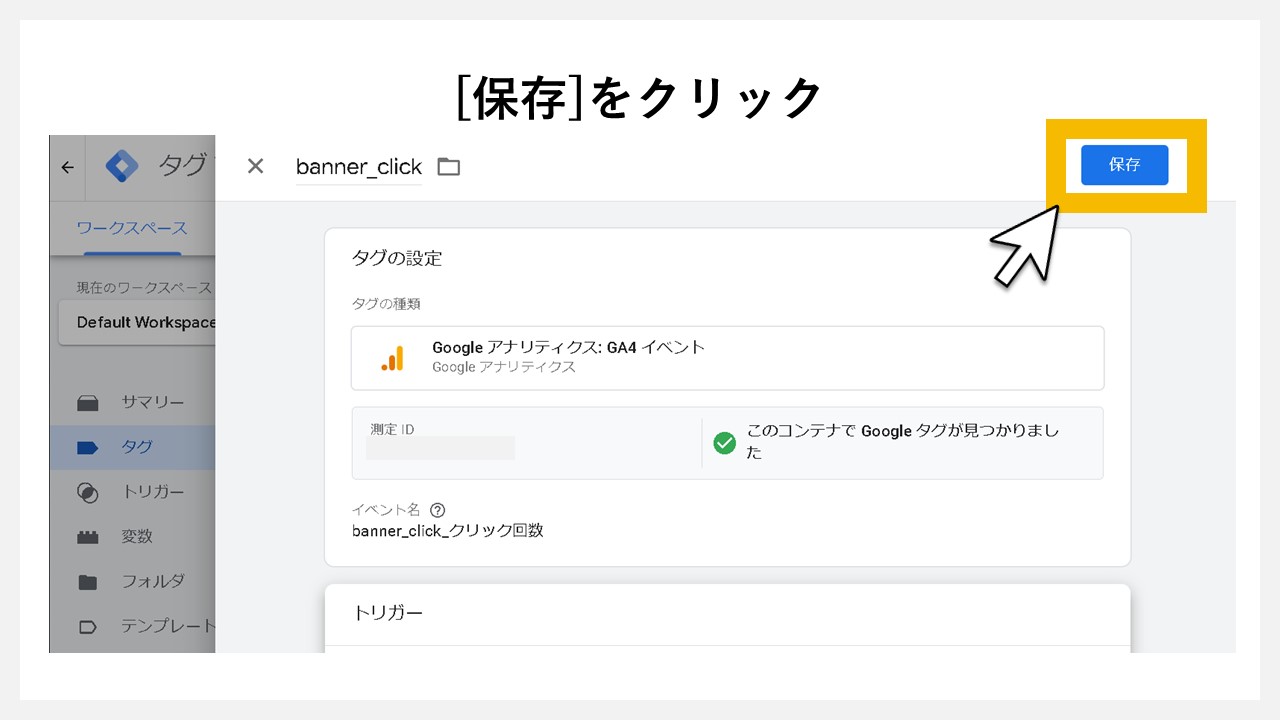The image size is (1280, 720).
Task: Click the 保存 (Save) button
Action: coord(1124,165)
